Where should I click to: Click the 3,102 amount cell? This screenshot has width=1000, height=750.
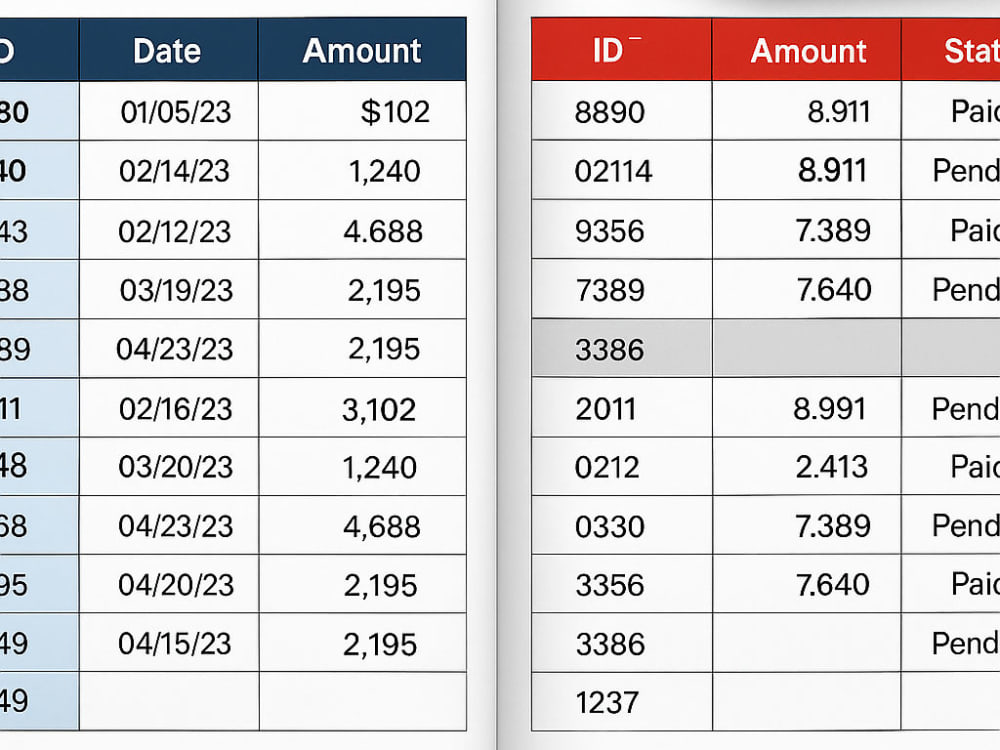coord(362,408)
